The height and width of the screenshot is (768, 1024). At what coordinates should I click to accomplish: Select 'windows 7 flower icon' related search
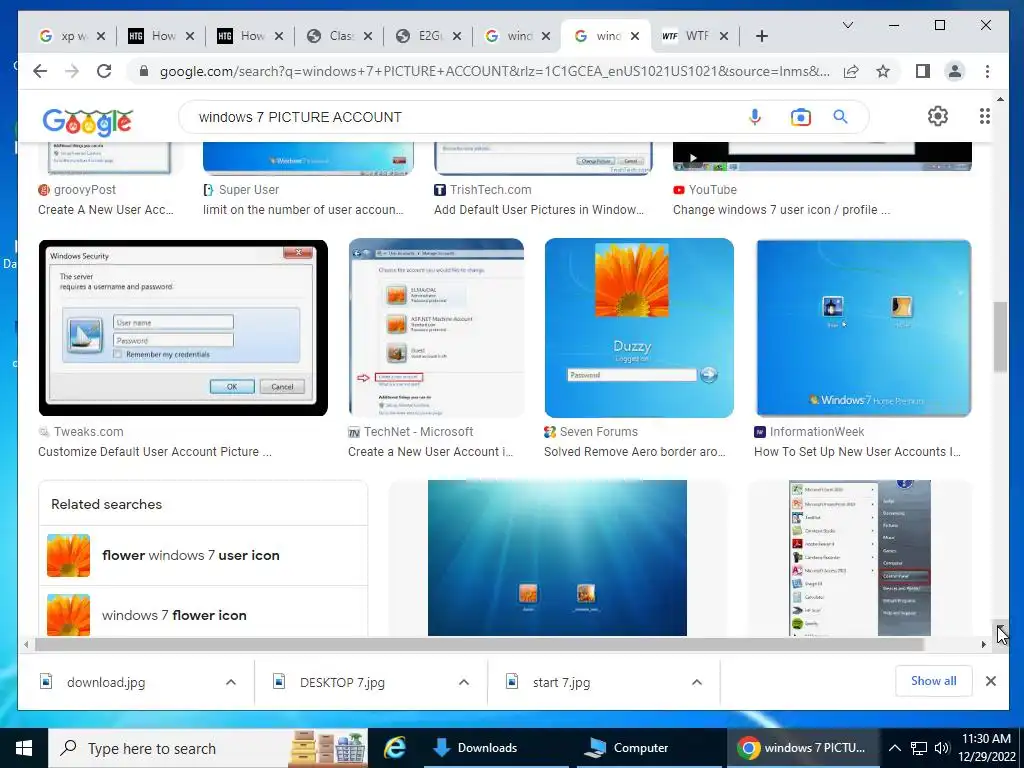[x=203, y=615]
